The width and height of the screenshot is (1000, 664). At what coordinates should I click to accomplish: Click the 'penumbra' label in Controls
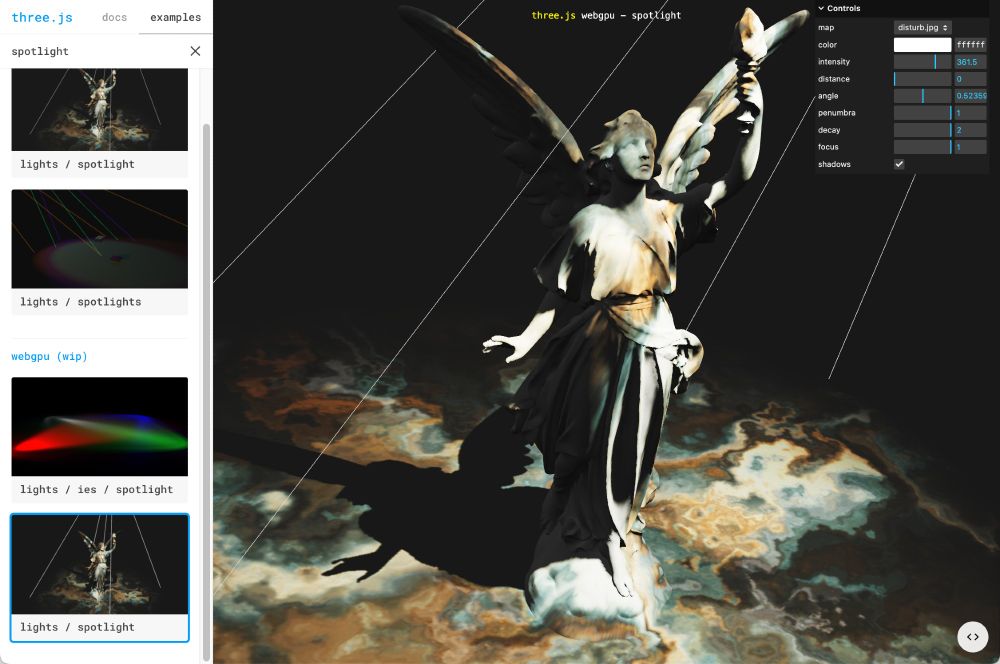pyautogui.click(x=836, y=113)
